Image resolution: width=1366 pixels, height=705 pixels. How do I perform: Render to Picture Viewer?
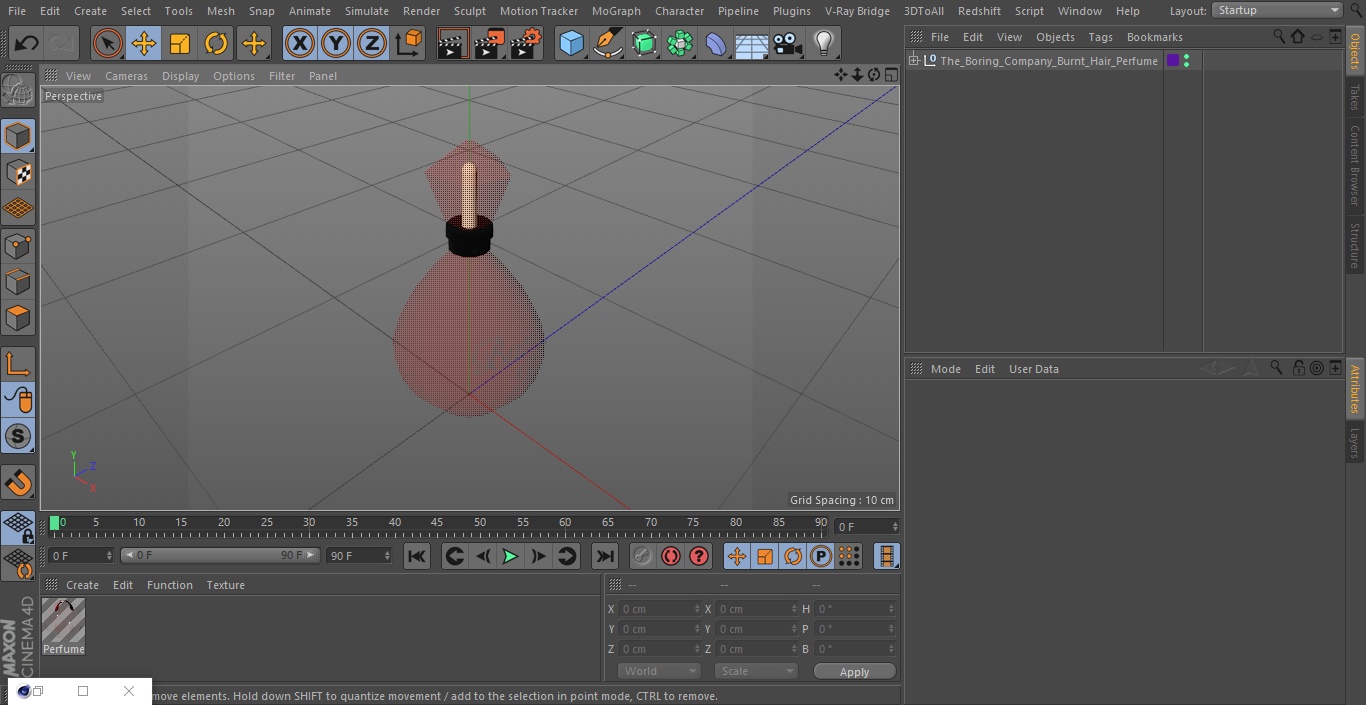pyautogui.click(x=489, y=43)
